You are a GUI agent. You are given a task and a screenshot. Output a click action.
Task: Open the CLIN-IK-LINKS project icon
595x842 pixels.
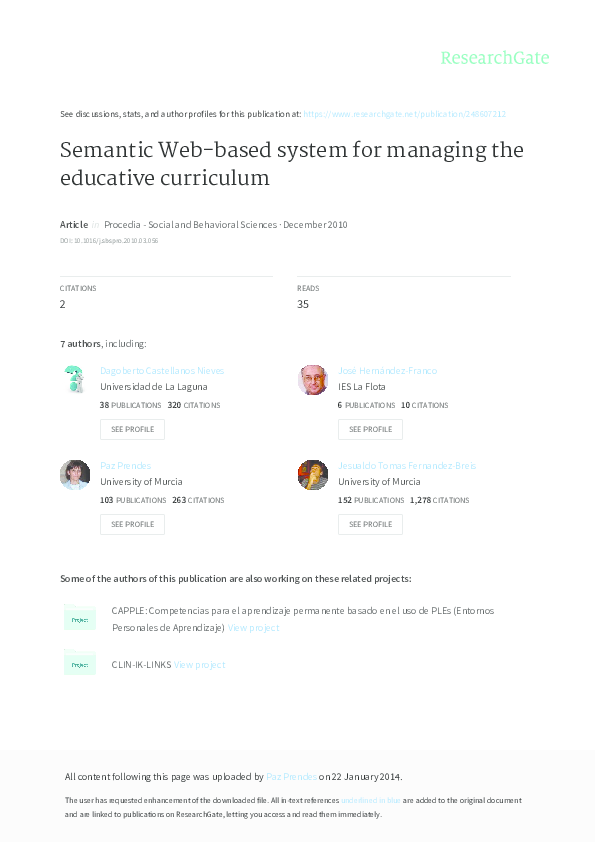tap(81, 663)
